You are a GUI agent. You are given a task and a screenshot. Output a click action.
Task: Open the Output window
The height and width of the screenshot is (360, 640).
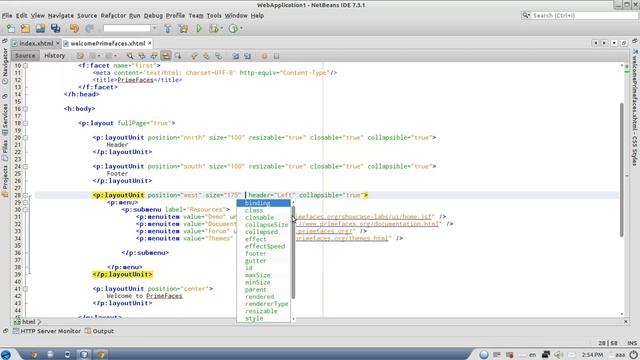click(99, 331)
